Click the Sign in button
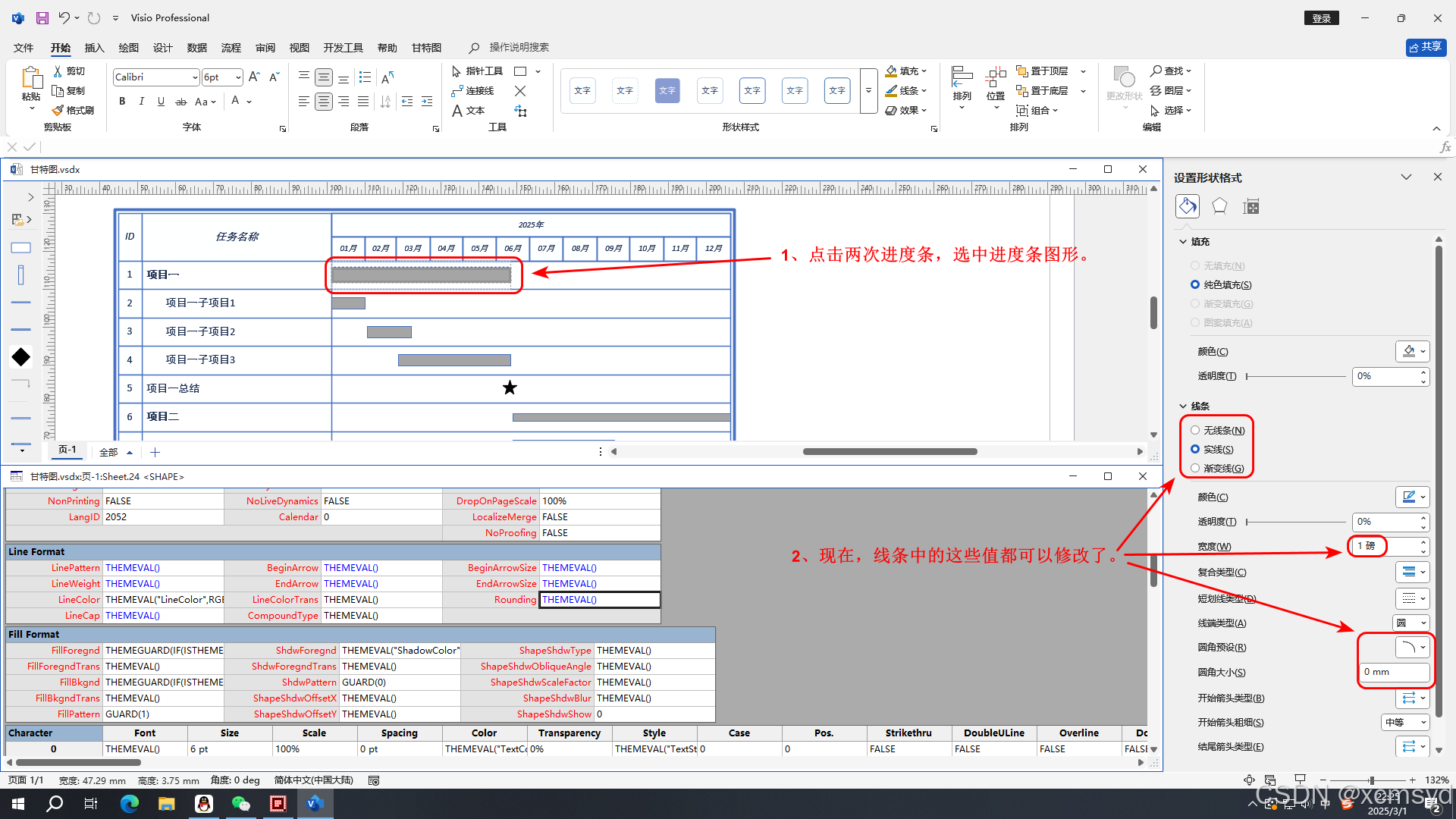Screen dimensions: 1456x819 pyautogui.click(x=1321, y=18)
